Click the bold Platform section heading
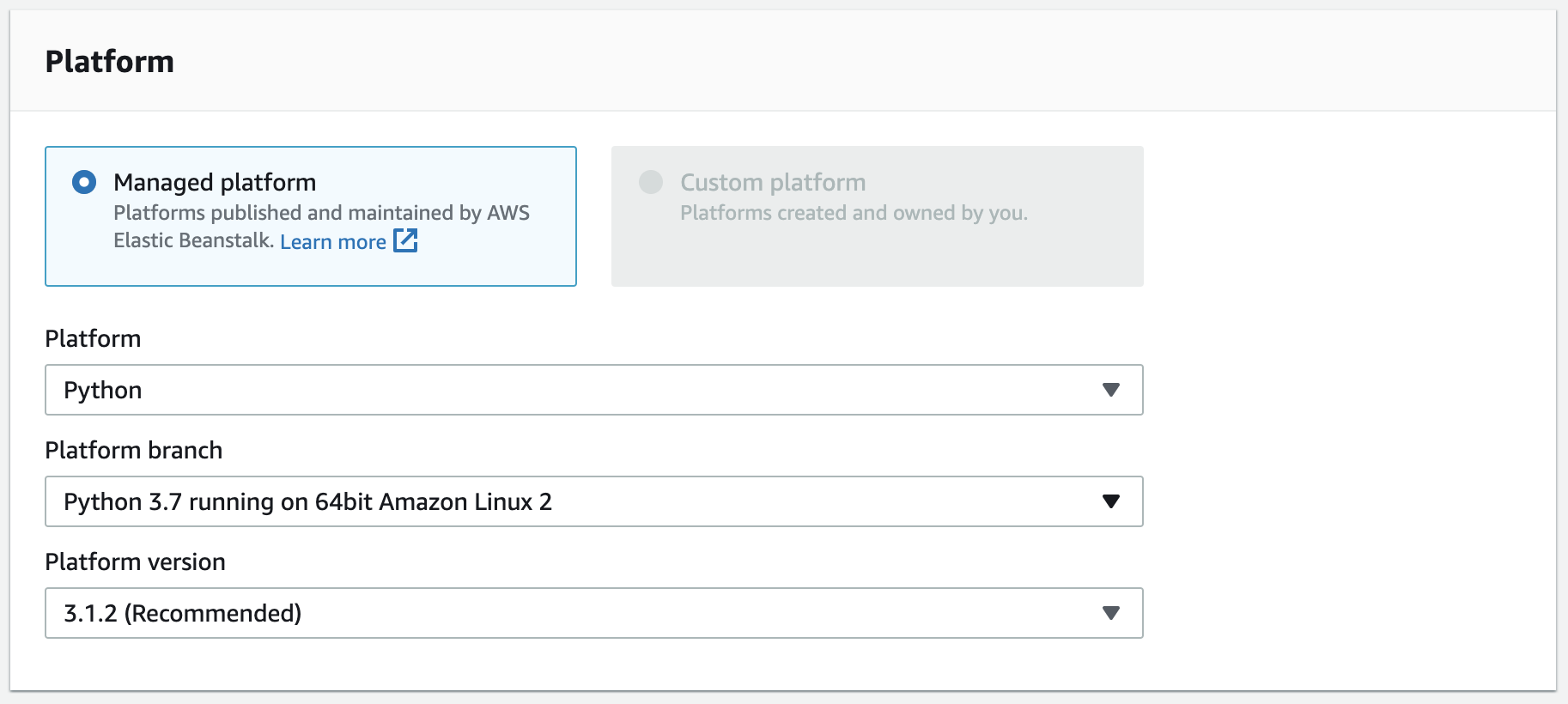Image resolution: width=1568 pixels, height=704 pixels. 109,62
